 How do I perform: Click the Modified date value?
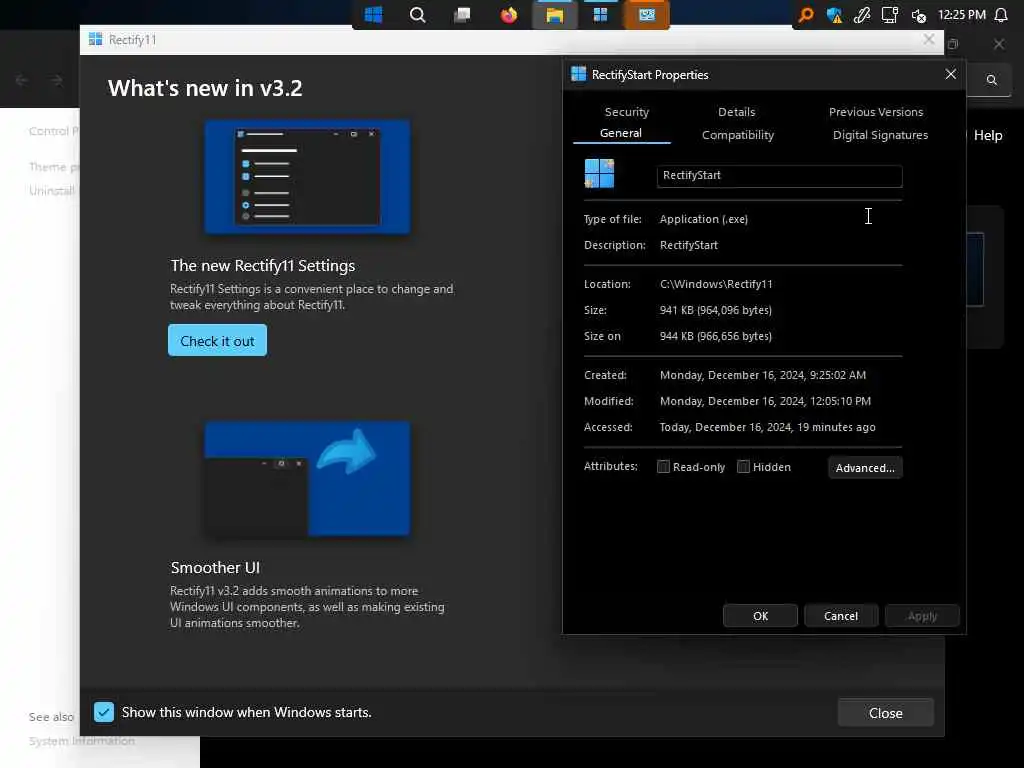[x=765, y=401]
